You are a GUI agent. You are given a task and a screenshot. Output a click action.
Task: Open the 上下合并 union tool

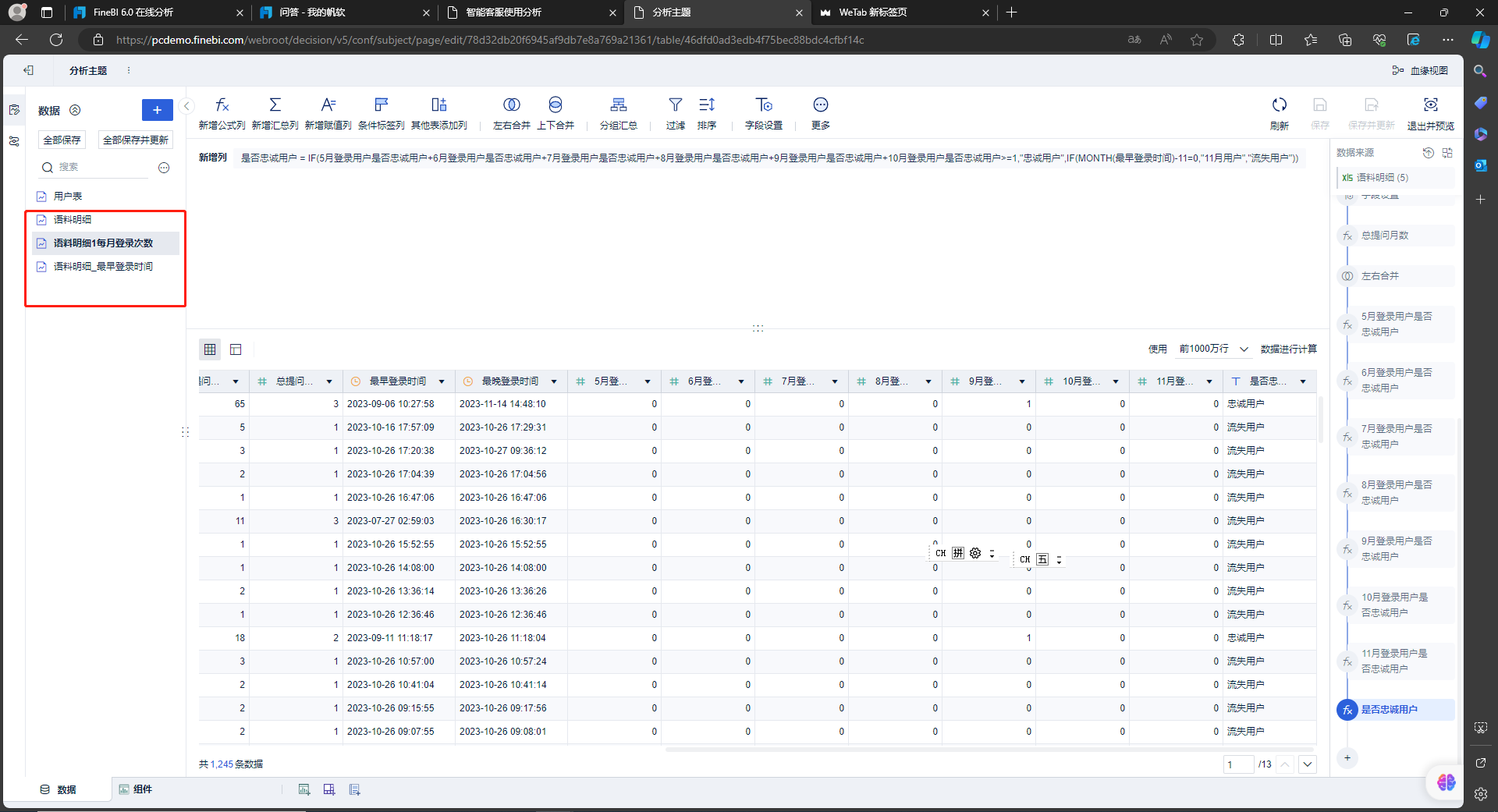(556, 113)
